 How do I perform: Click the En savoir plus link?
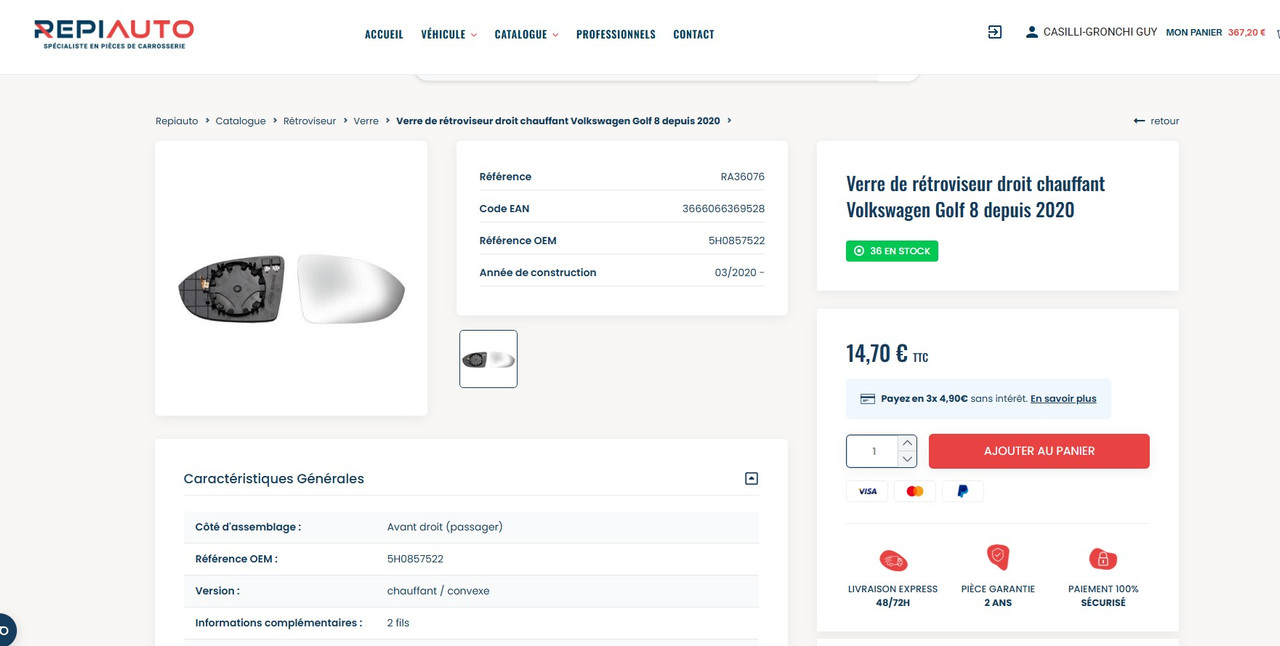pos(1063,399)
